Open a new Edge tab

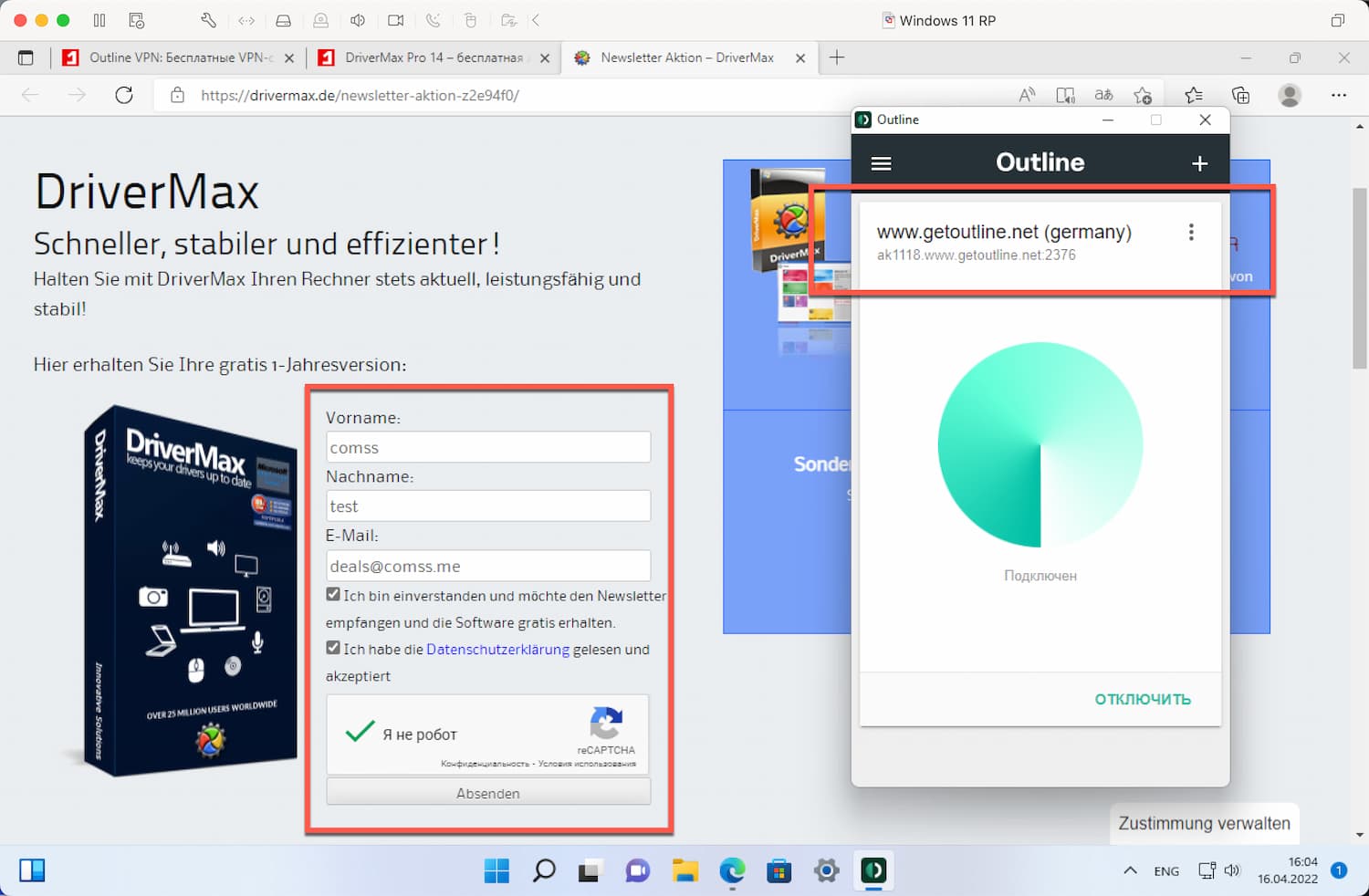tap(837, 57)
